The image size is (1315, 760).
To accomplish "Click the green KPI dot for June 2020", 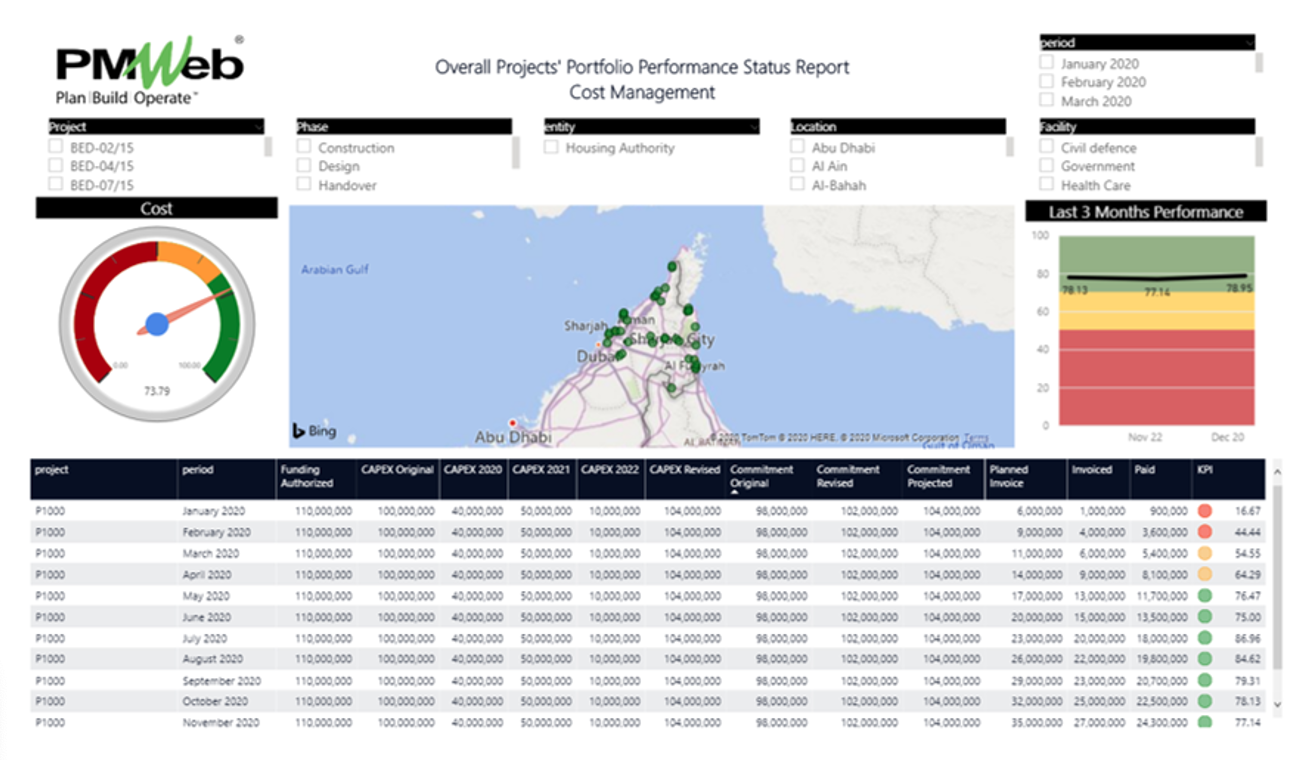I will (1205, 617).
